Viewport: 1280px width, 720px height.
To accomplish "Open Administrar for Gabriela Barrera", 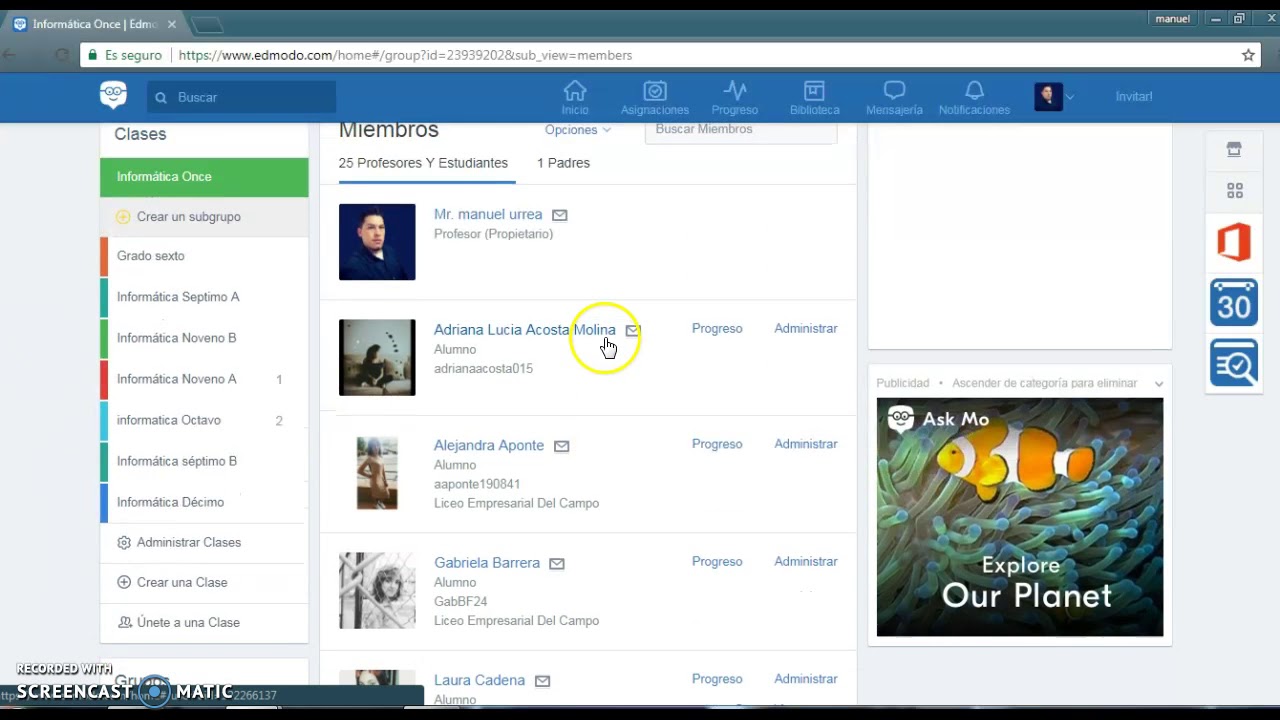I will (805, 561).
